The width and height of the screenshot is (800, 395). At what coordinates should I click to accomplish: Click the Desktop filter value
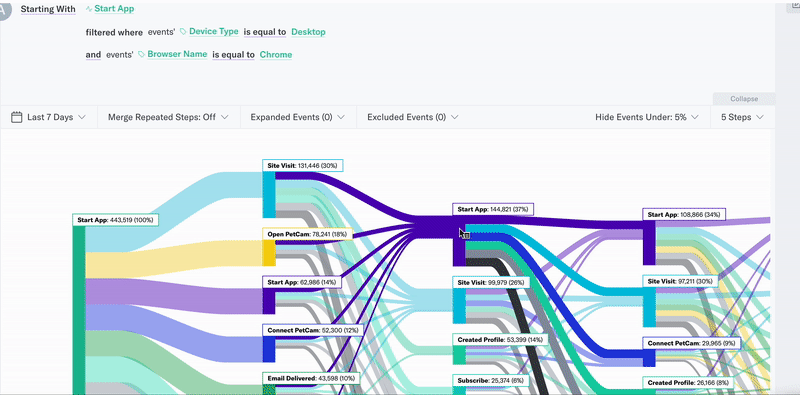pyautogui.click(x=308, y=32)
